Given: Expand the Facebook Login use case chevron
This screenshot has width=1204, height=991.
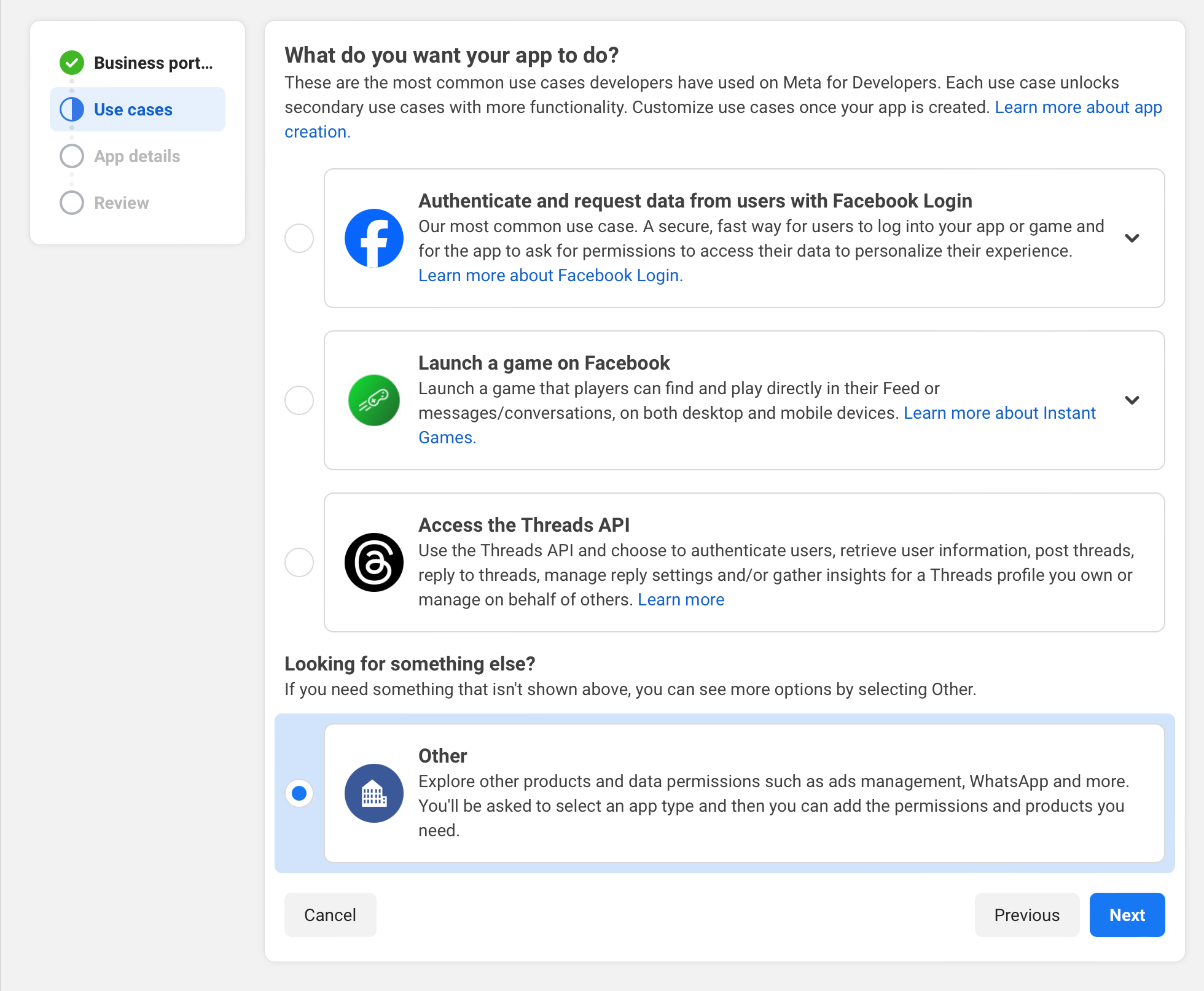Looking at the screenshot, I should [1132, 238].
